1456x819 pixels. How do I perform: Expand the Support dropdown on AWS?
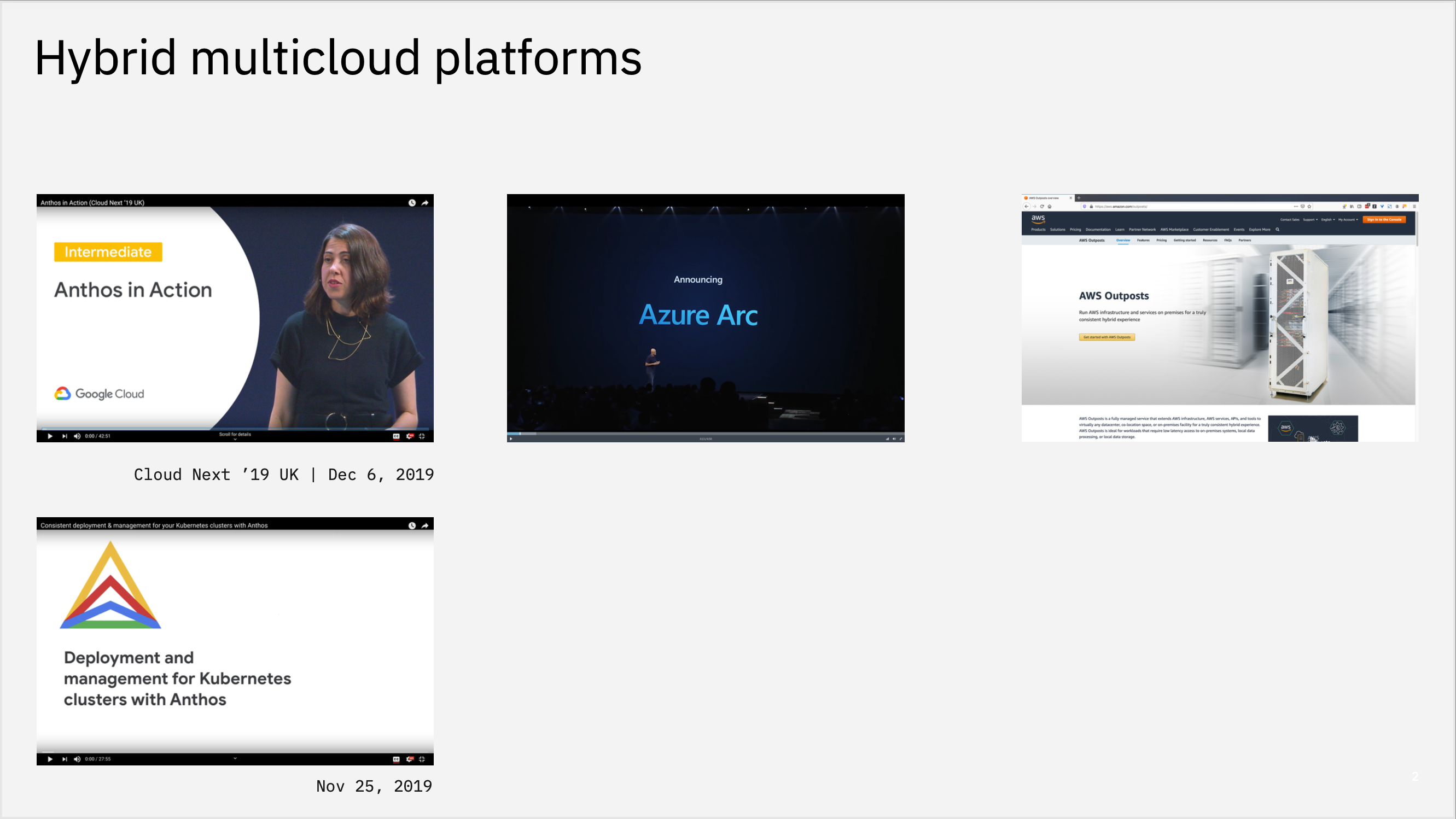1311,220
